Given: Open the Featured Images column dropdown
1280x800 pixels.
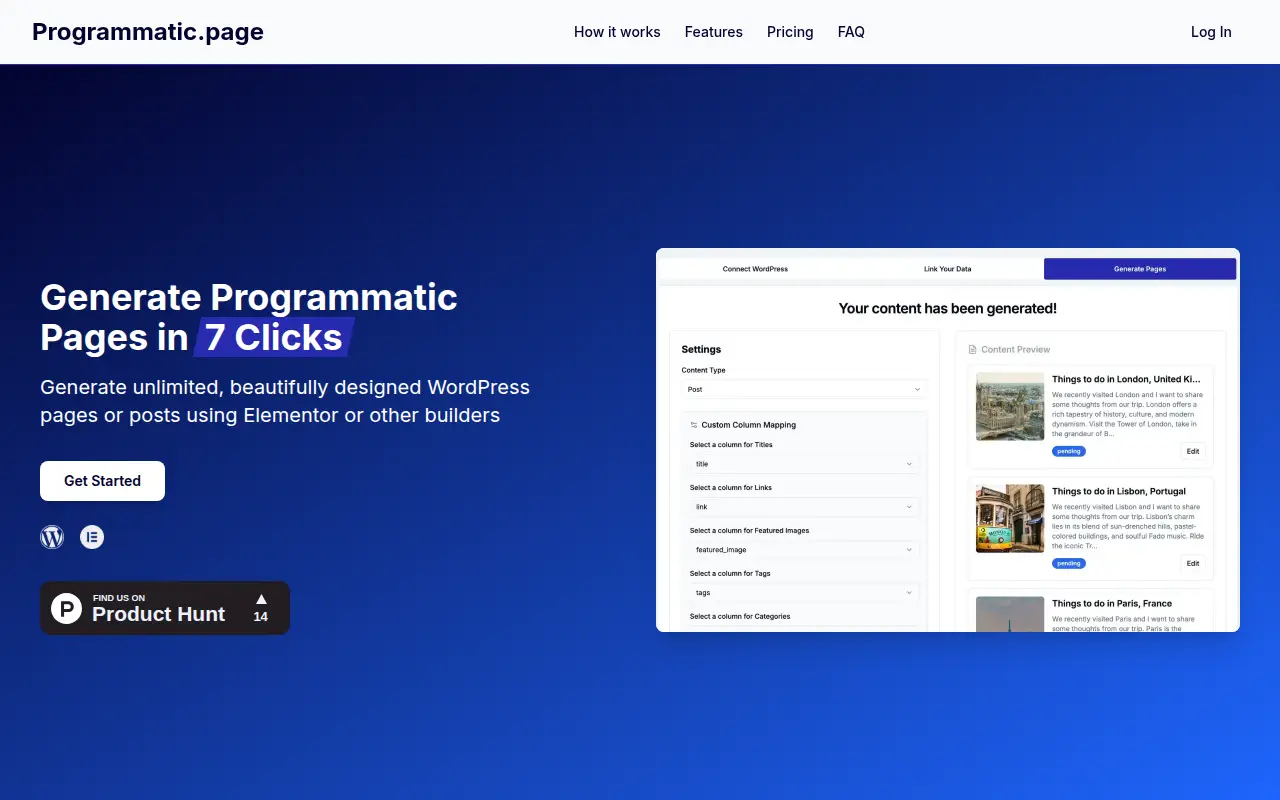Looking at the screenshot, I should [804, 550].
